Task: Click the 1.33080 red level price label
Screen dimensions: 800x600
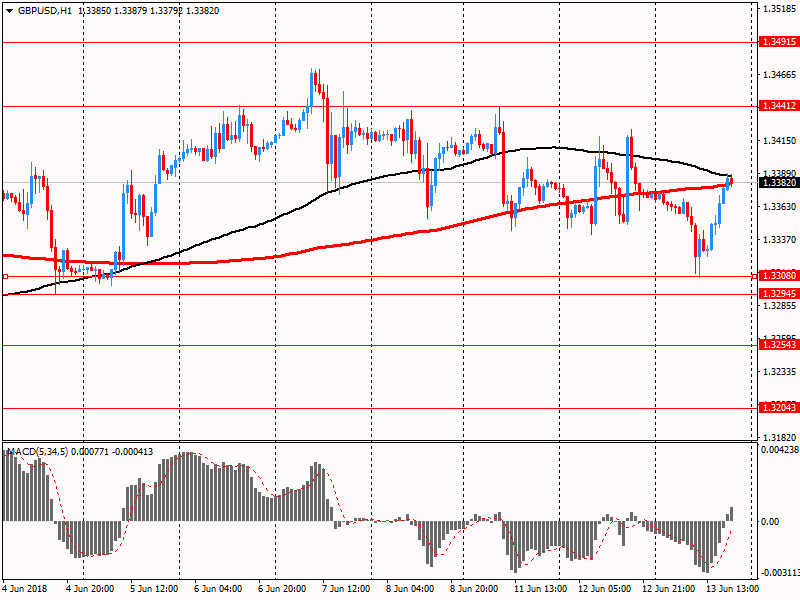Action: coord(779,276)
